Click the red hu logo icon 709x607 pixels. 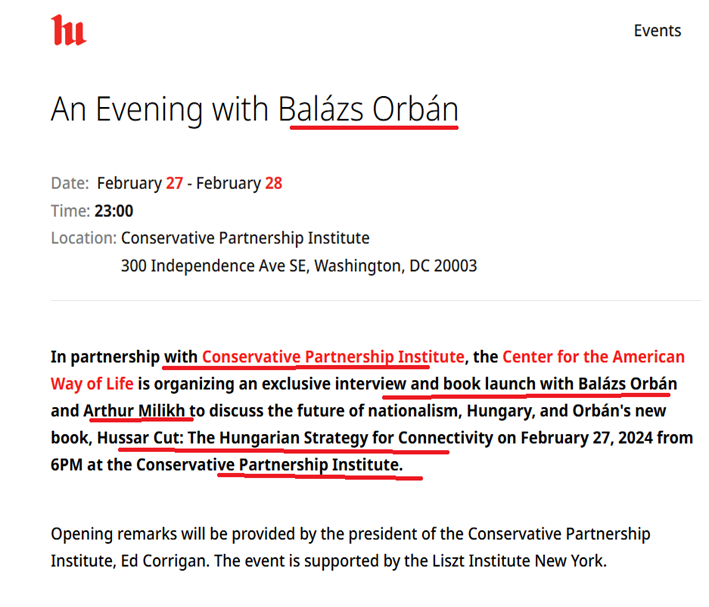68,30
